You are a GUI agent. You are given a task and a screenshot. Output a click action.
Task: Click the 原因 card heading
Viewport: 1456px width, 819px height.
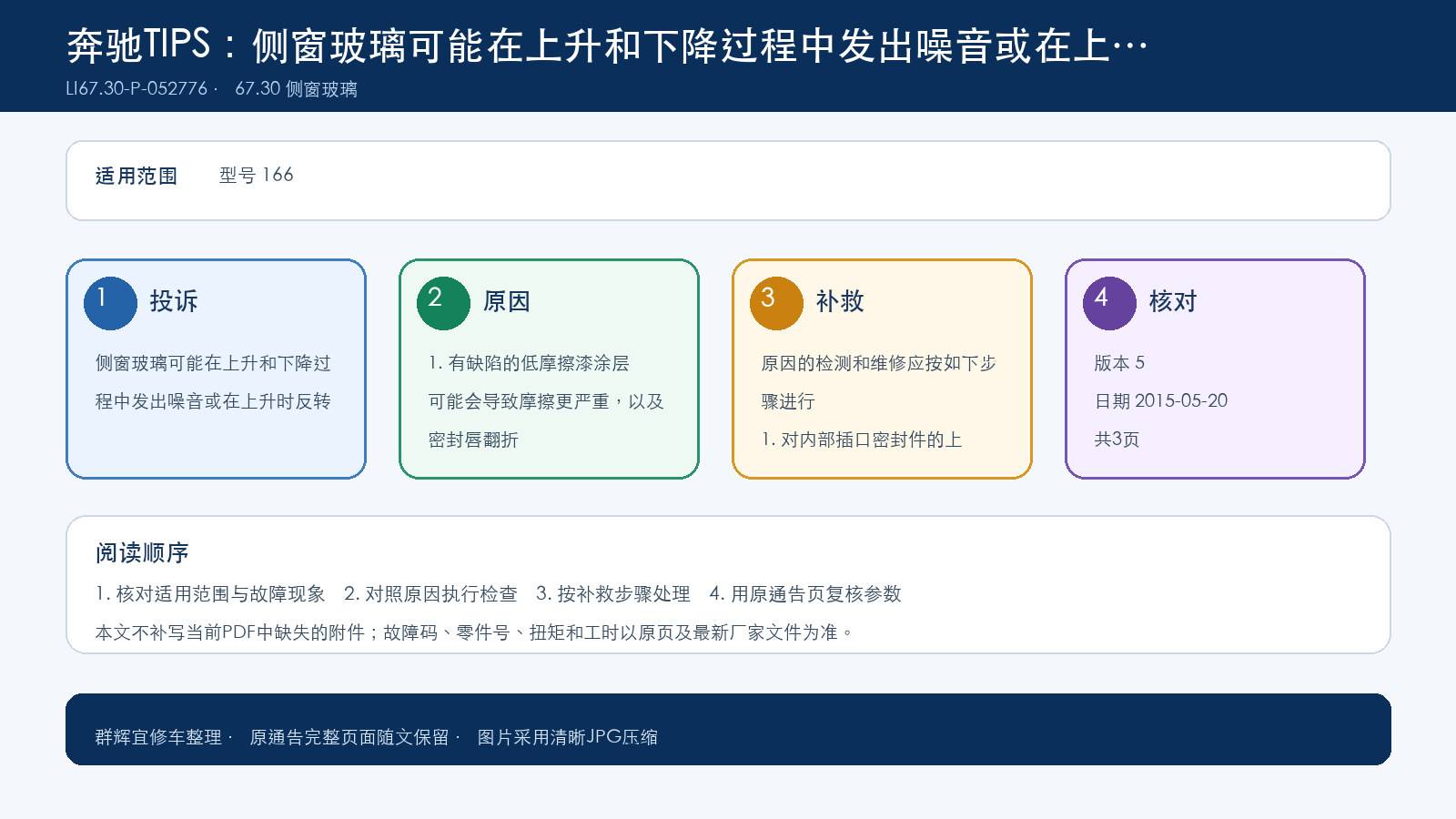click(x=507, y=301)
